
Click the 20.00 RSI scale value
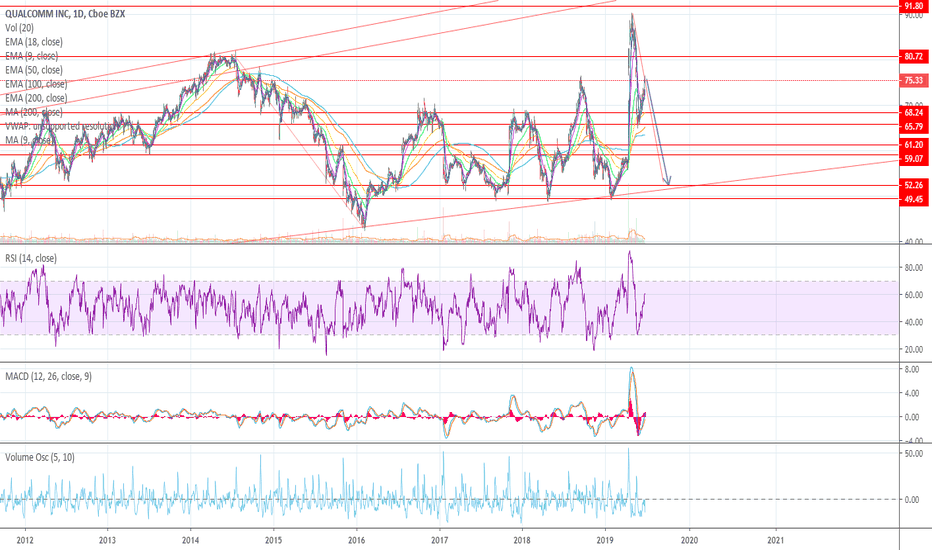coord(914,350)
